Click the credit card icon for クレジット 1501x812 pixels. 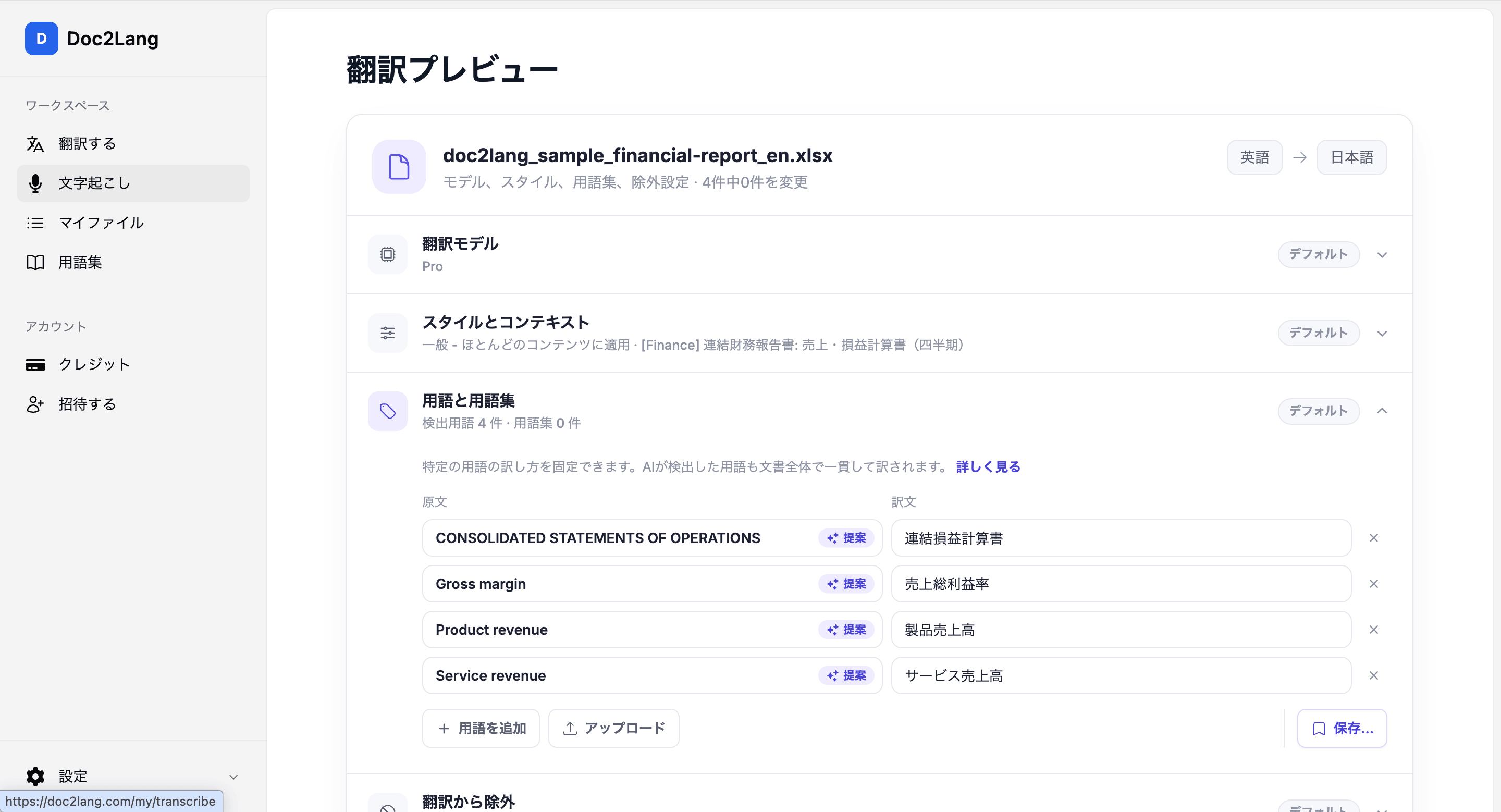pos(35,365)
